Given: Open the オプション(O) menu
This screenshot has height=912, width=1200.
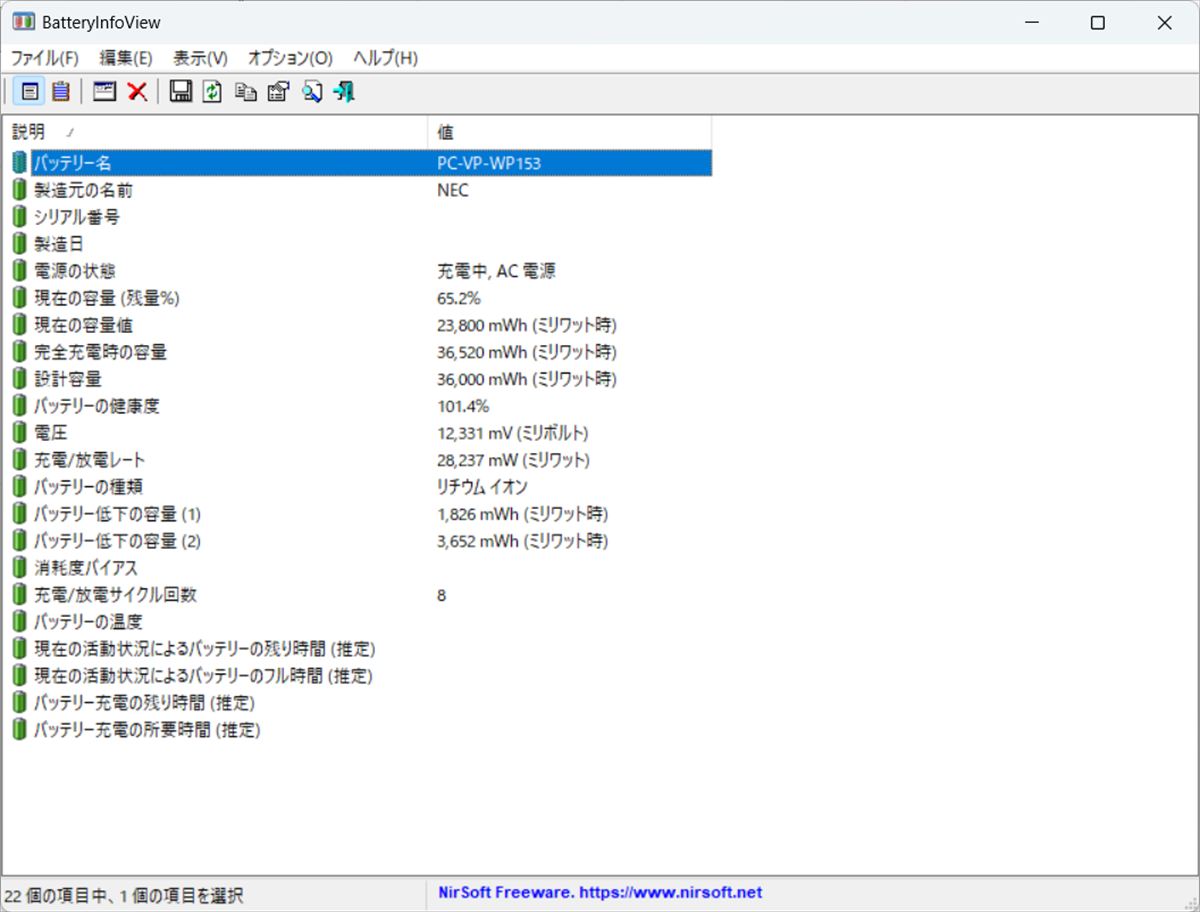Looking at the screenshot, I should tap(290, 58).
